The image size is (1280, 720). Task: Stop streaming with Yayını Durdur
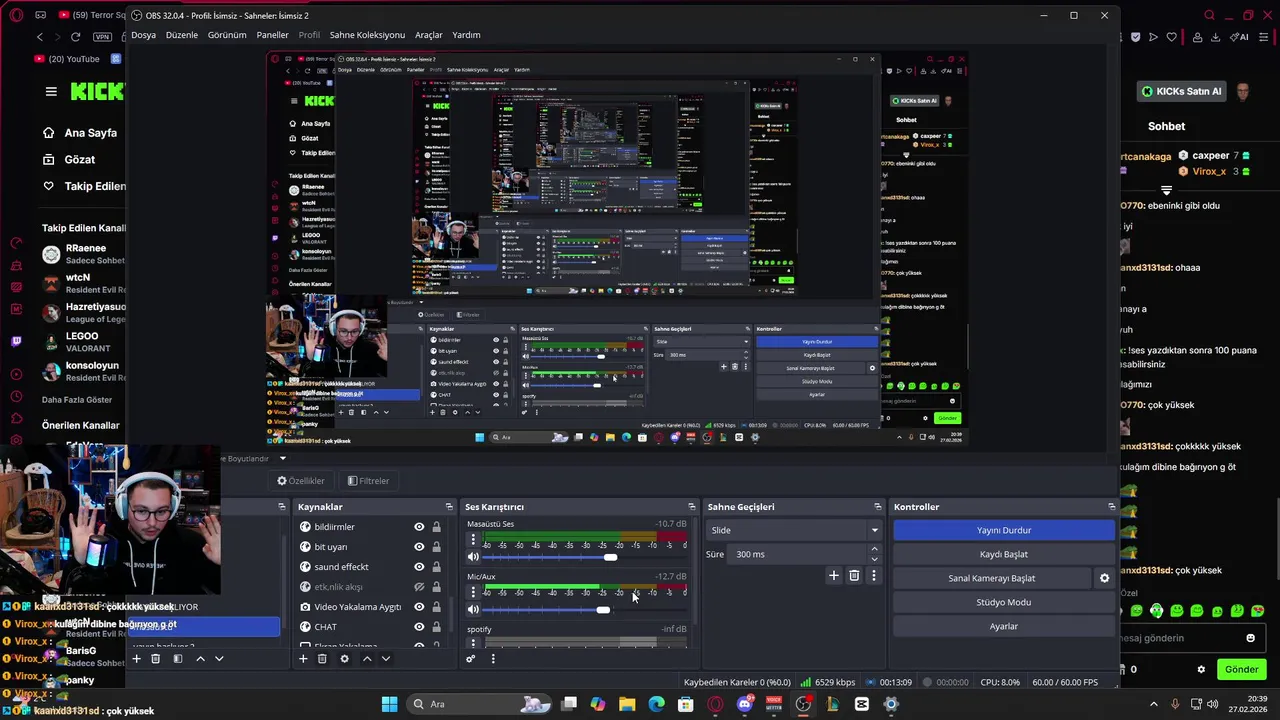(x=1003, y=530)
